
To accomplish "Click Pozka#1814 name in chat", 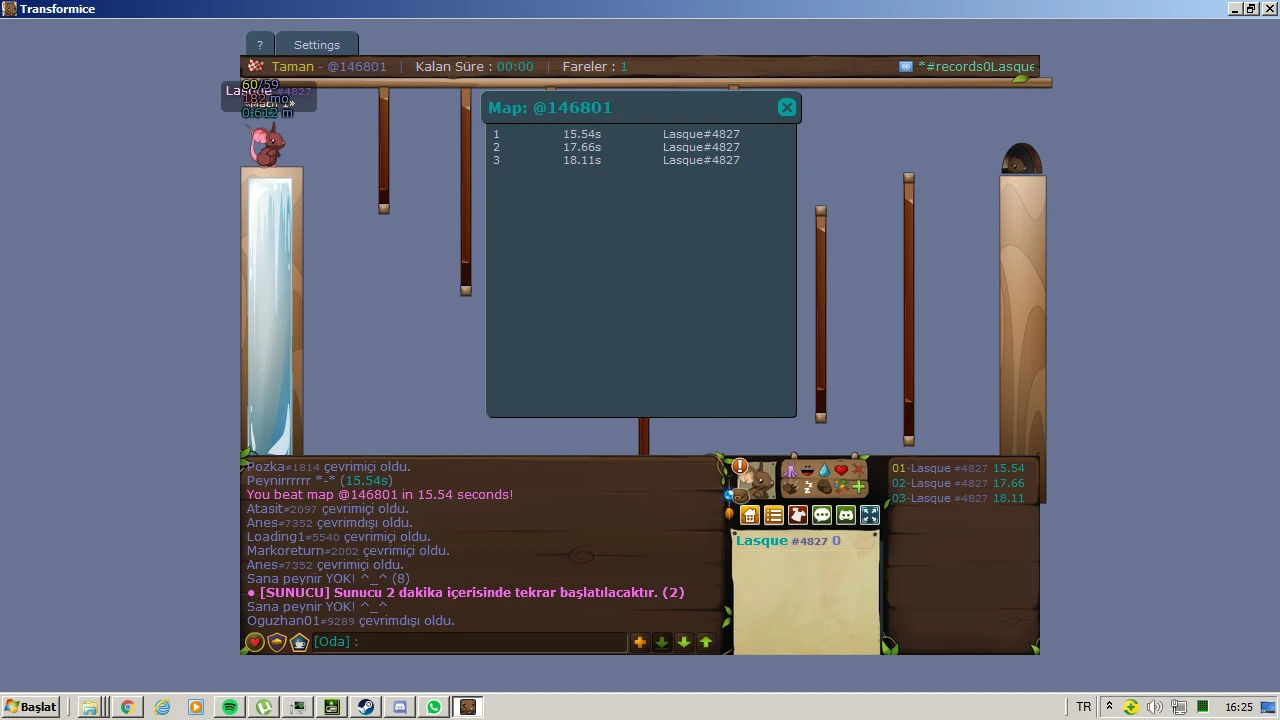I will click(283, 466).
